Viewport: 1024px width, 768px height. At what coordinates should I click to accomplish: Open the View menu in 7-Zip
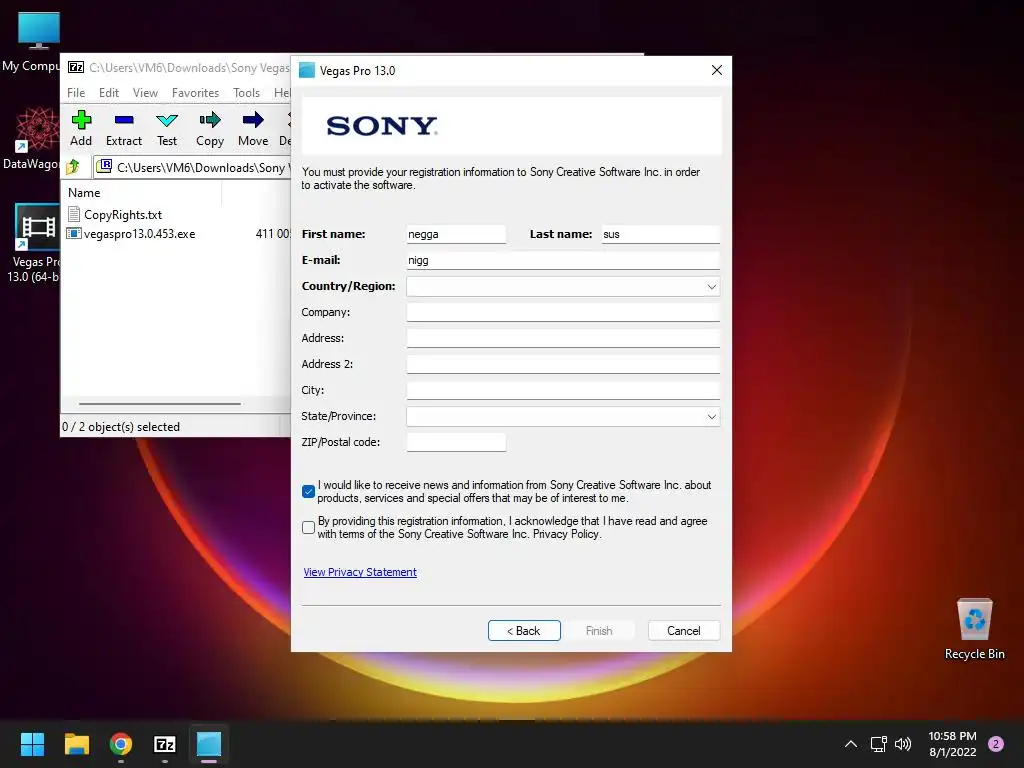click(145, 93)
